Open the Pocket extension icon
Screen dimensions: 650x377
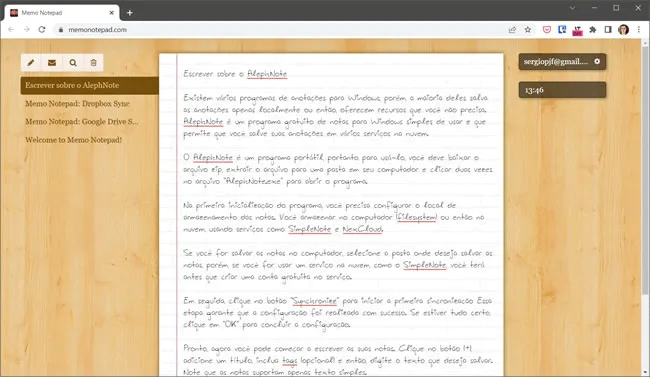pos(547,29)
